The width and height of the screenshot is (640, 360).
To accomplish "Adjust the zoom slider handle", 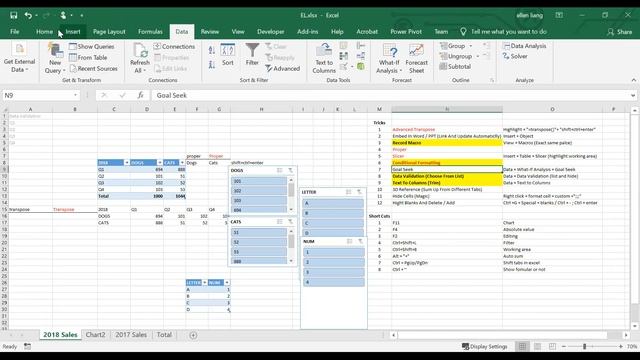I will pyautogui.click(x=584, y=347).
